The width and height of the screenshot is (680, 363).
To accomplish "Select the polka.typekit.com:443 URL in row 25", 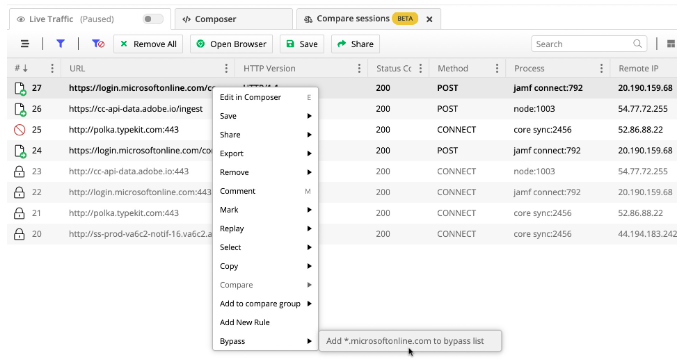I will pyautogui.click(x=124, y=130).
